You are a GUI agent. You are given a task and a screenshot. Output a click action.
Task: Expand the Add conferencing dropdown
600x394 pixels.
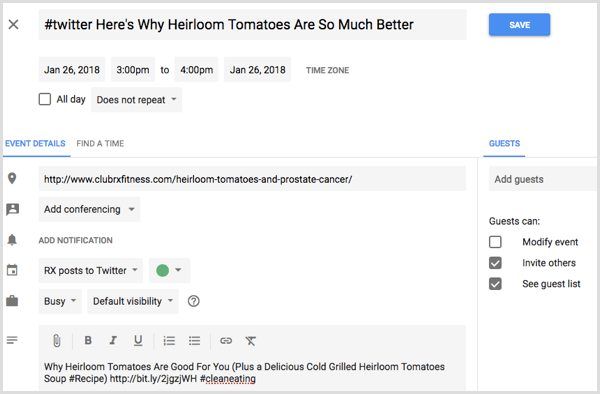click(x=89, y=209)
